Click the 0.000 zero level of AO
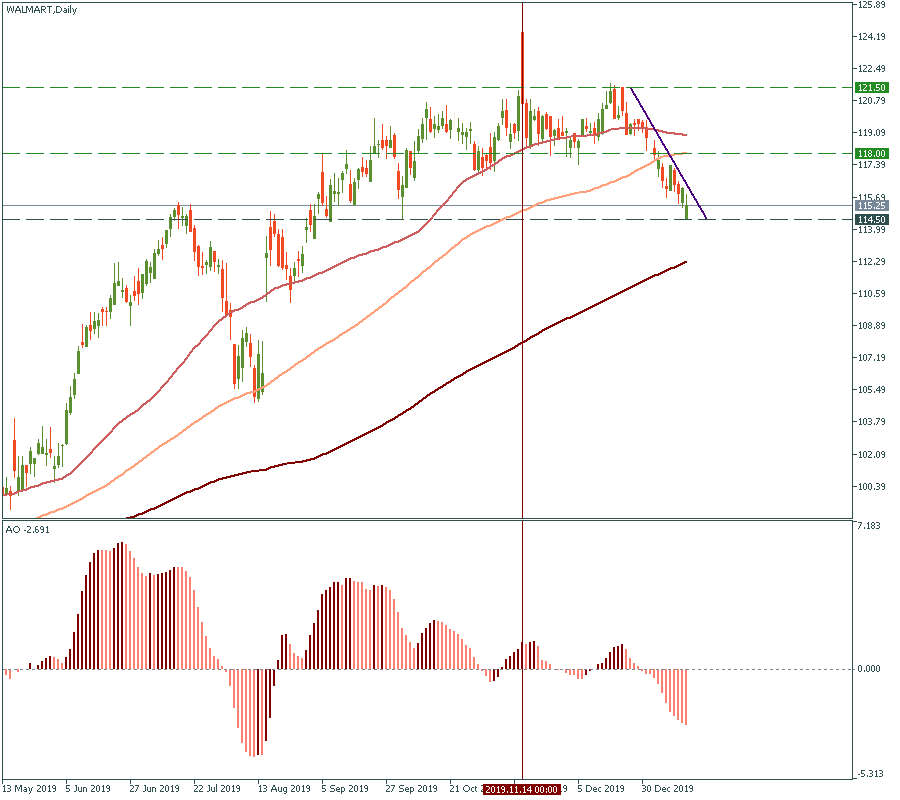 [x=871, y=669]
